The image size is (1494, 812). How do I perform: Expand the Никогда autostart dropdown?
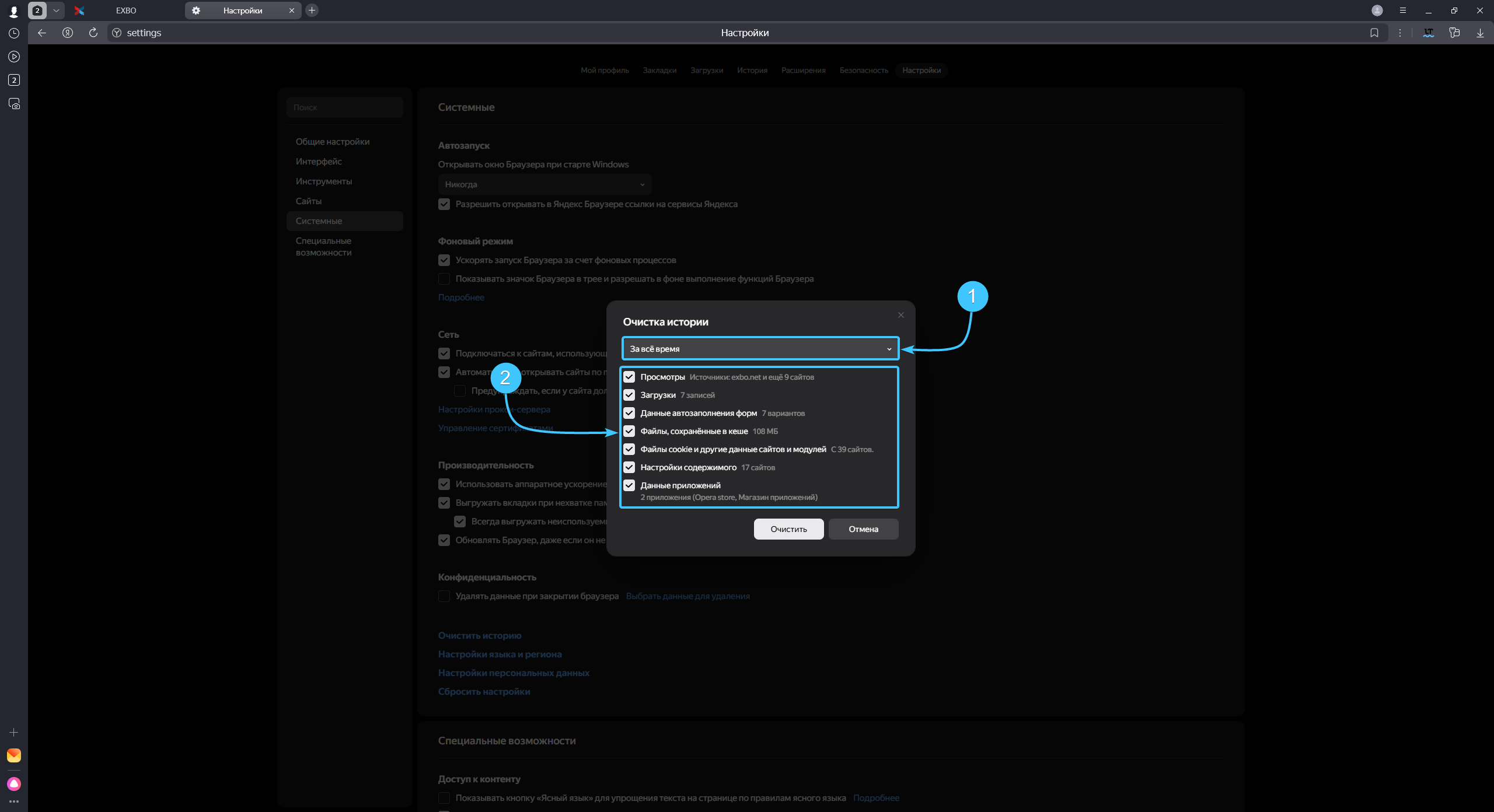[x=544, y=184]
